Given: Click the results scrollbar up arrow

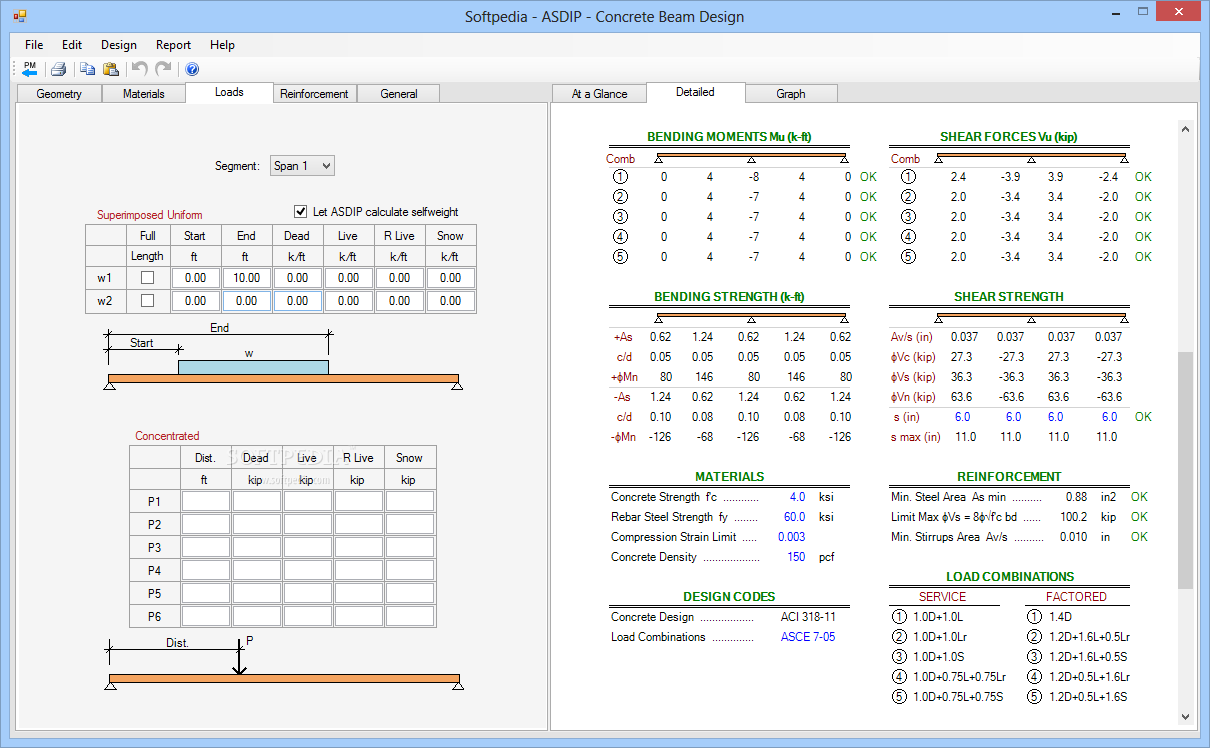Looking at the screenshot, I should click(1185, 129).
